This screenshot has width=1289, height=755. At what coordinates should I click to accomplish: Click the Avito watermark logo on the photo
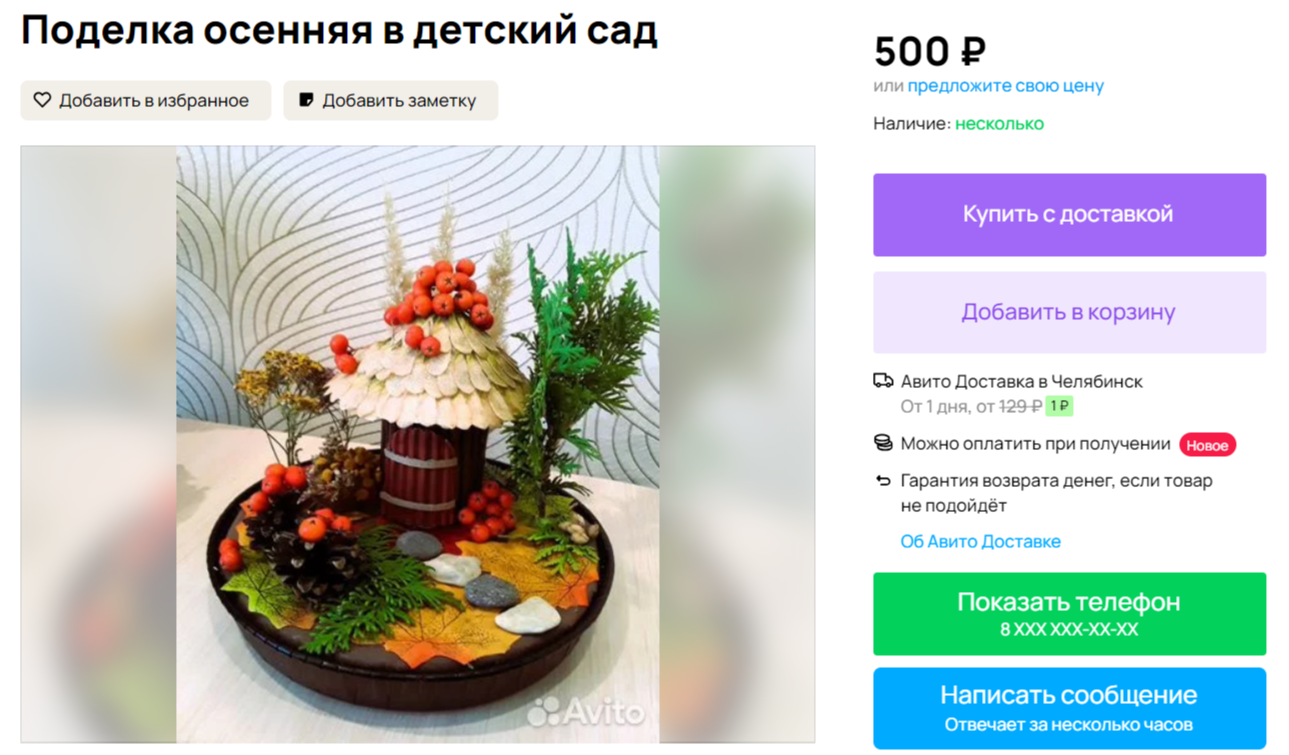585,712
